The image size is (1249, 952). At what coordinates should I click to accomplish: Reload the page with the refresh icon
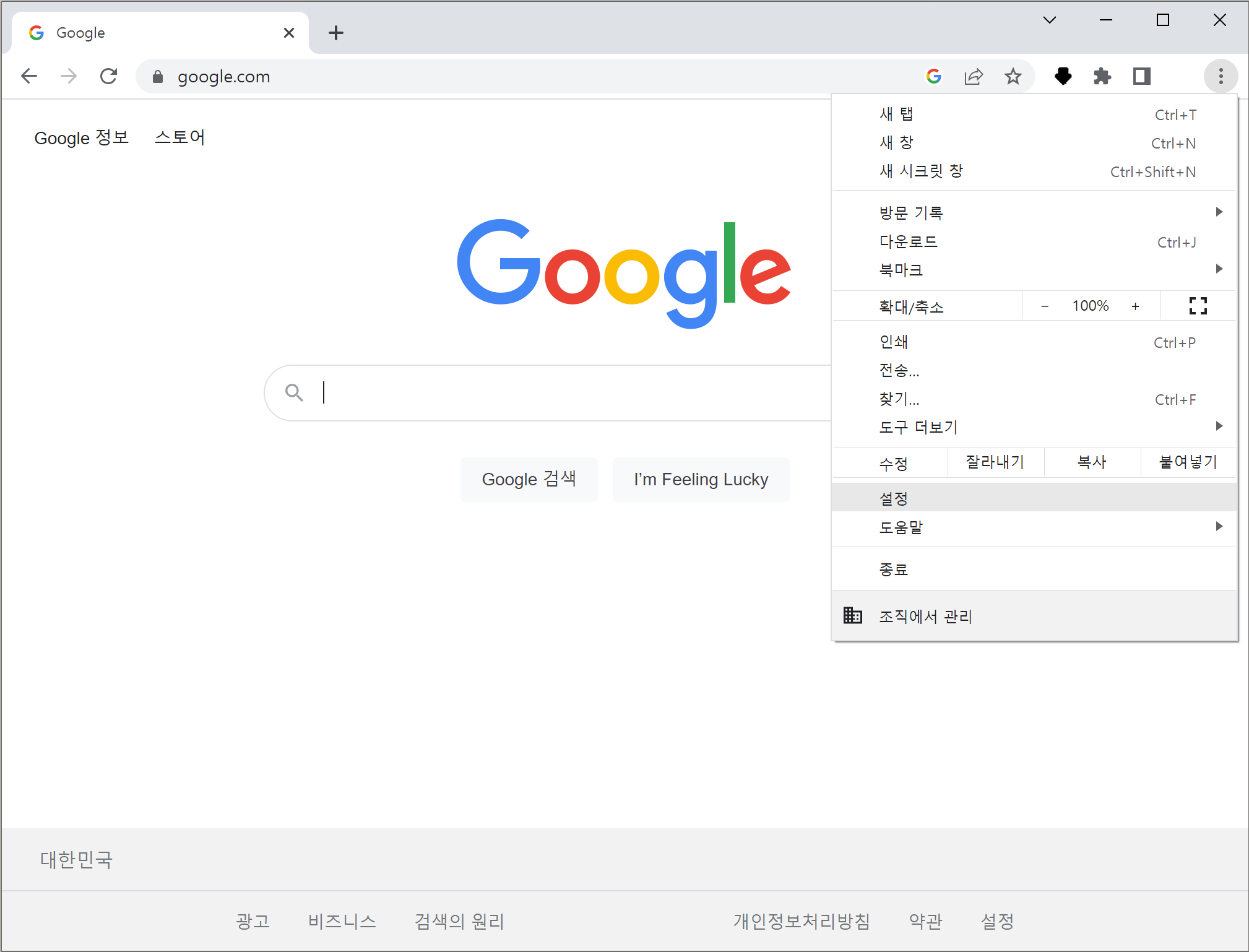click(108, 76)
